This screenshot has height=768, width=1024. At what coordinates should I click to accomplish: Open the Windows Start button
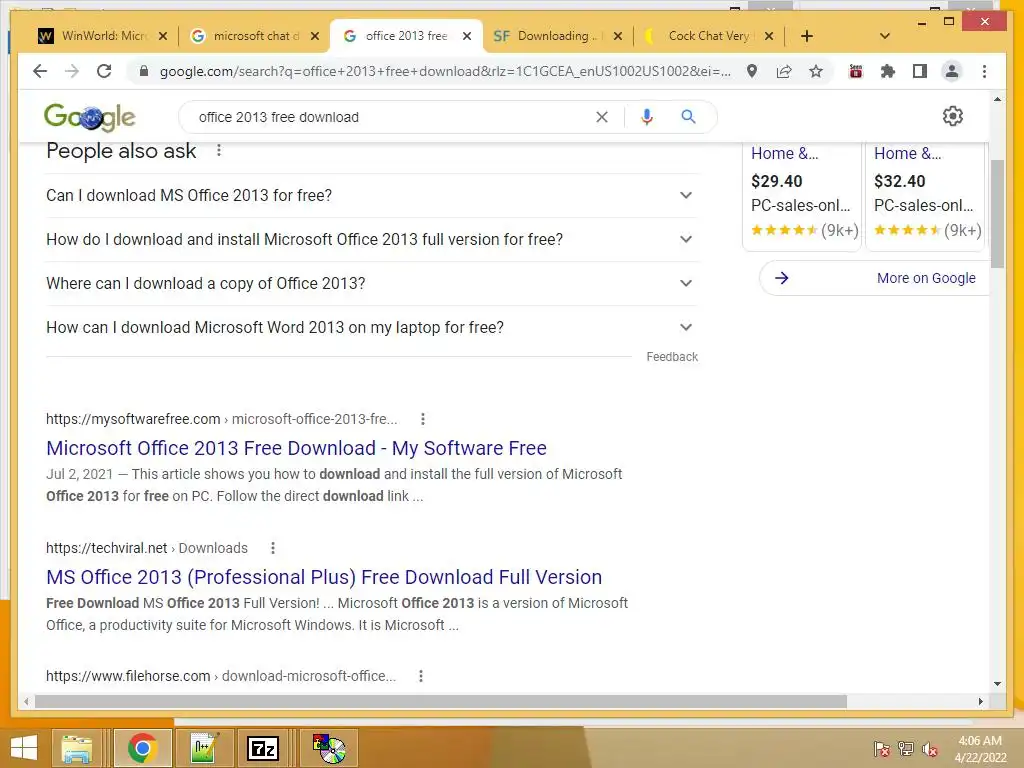tap(24, 748)
